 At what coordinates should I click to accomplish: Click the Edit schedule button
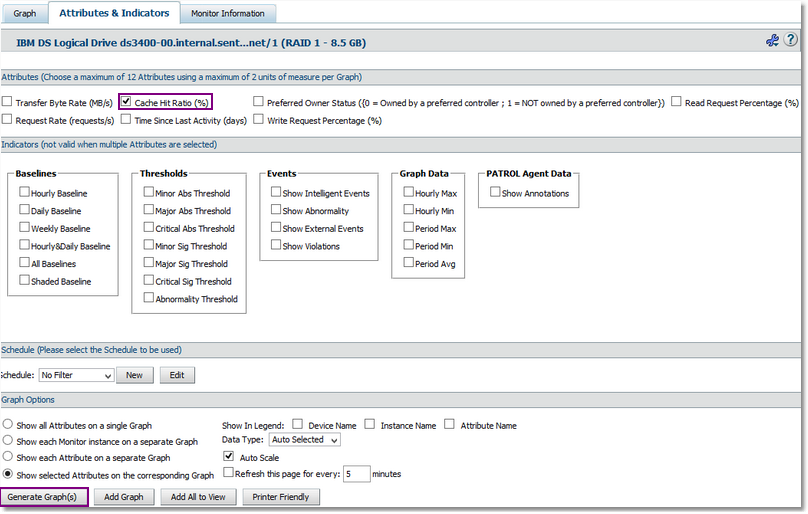(x=177, y=375)
